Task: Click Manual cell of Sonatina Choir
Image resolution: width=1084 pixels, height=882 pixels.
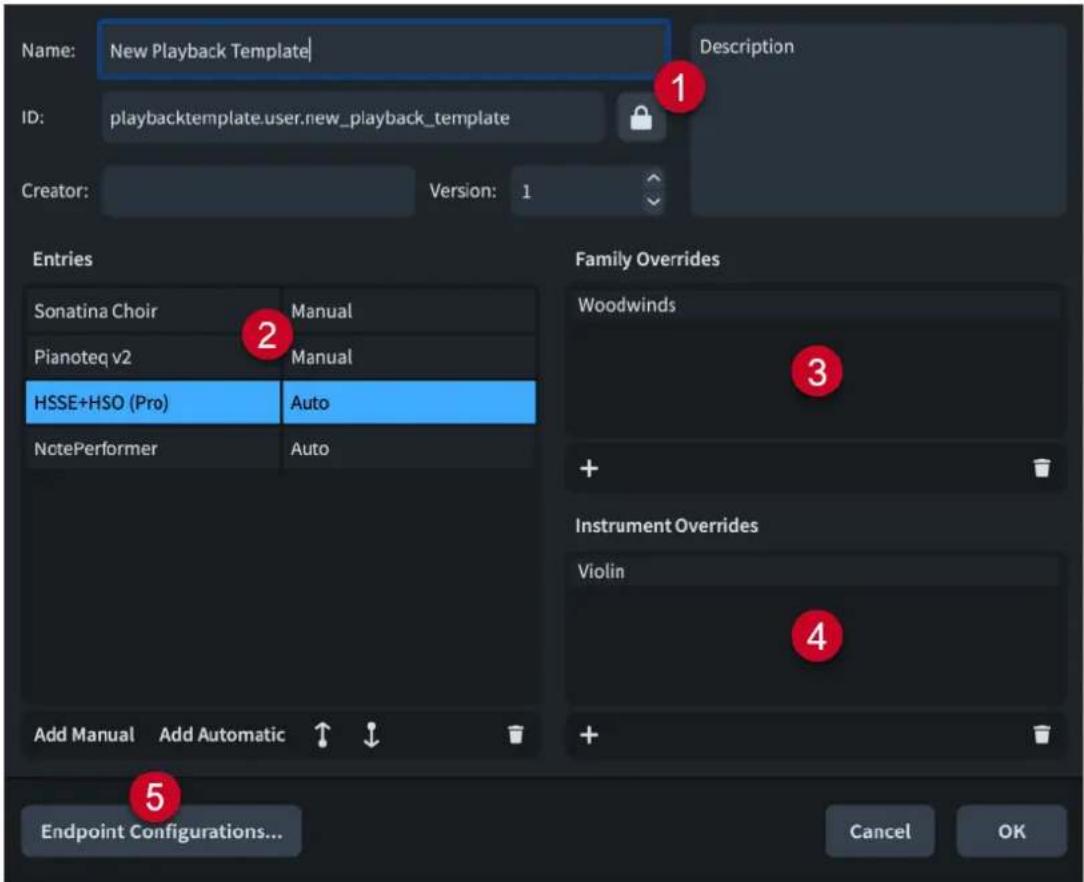Action: (x=409, y=311)
